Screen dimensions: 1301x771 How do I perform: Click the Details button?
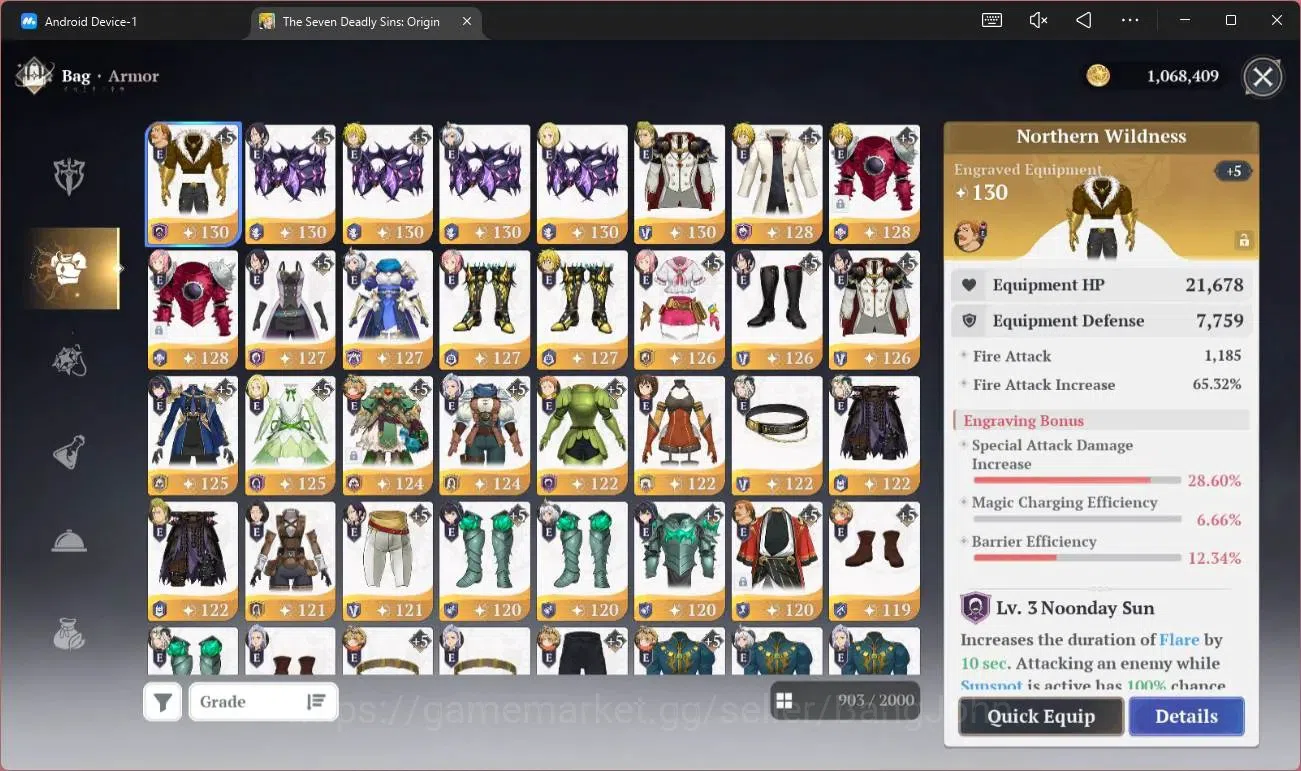(1186, 716)
